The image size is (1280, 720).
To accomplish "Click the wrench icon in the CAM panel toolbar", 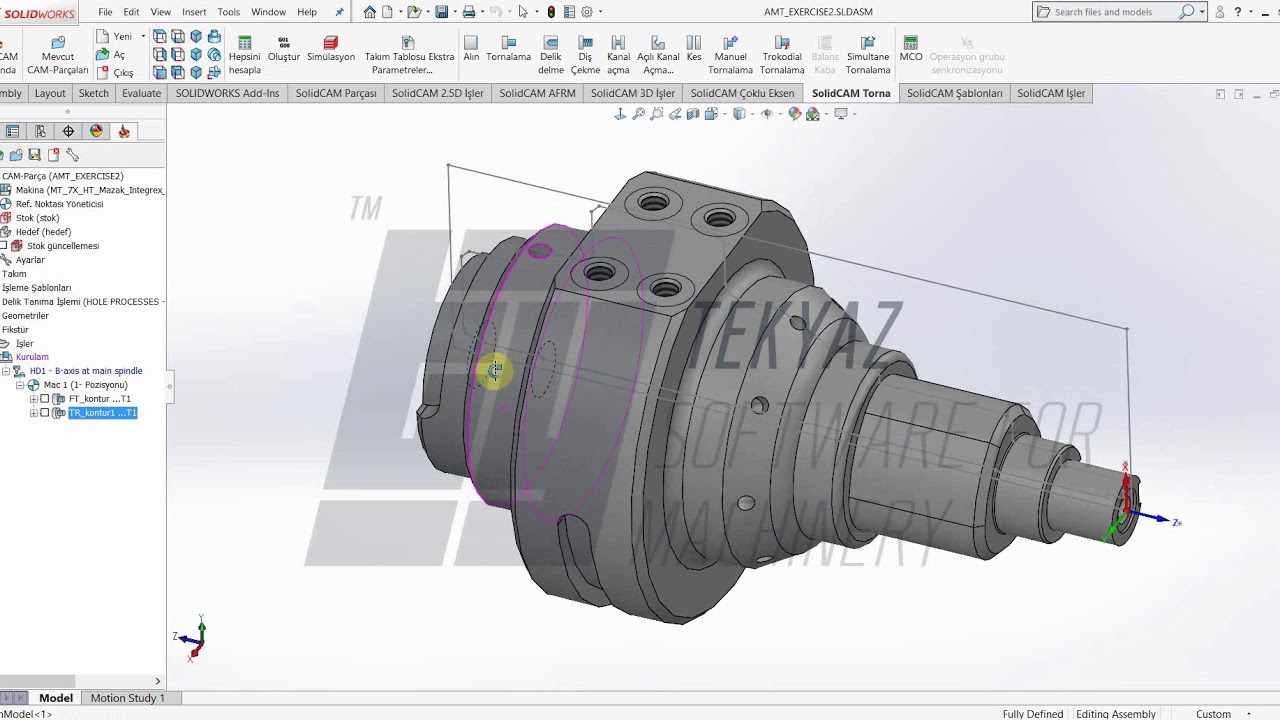I will (x=72, y=155).
